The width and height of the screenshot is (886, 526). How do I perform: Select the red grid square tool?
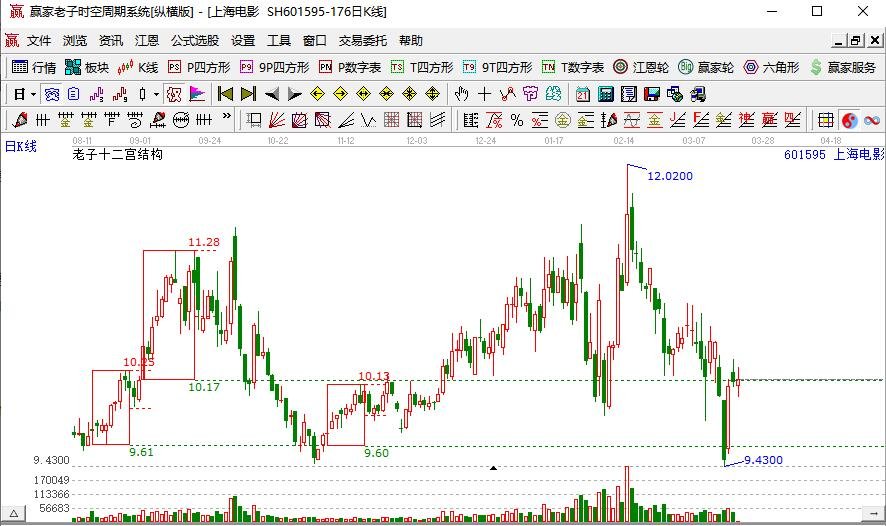(391, 120)
